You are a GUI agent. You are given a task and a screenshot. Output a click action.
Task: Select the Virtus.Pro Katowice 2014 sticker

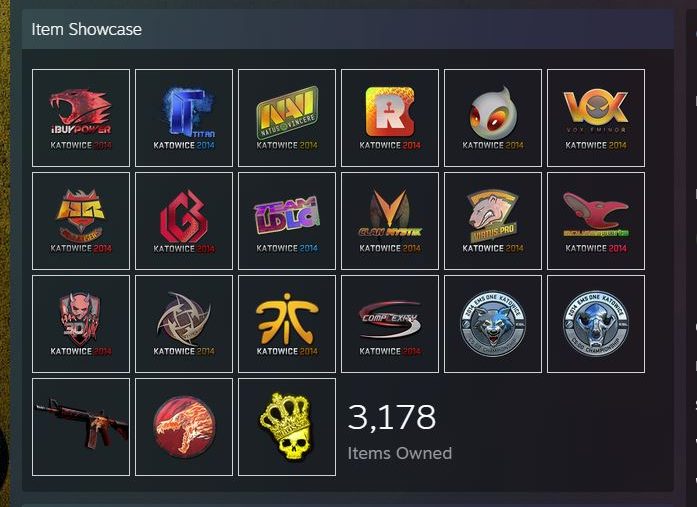493,221
